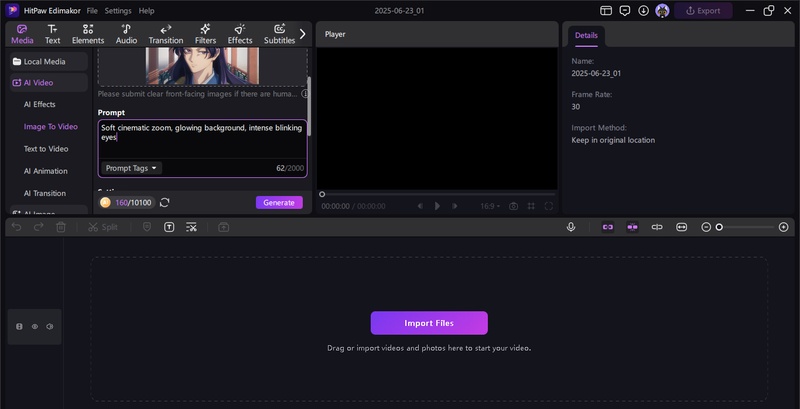Toggle track visibility eye icon
This screenshot has height=409, width=800.
click(x=34, y=326)
